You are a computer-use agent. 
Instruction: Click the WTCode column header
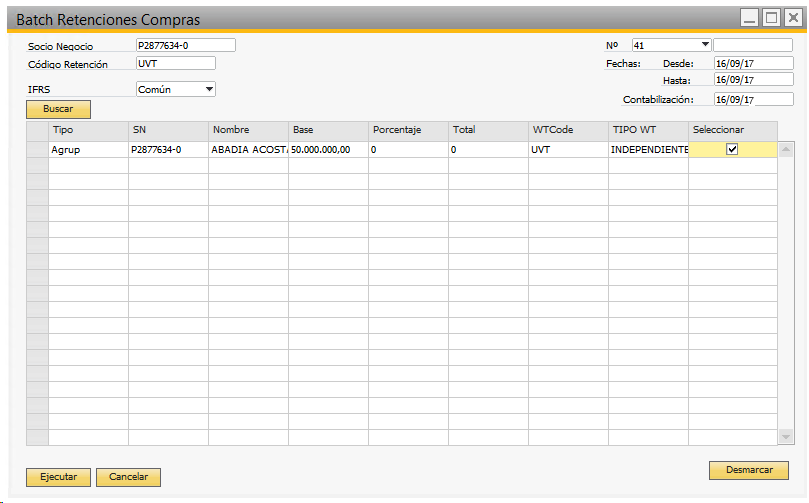click(568, 130)
